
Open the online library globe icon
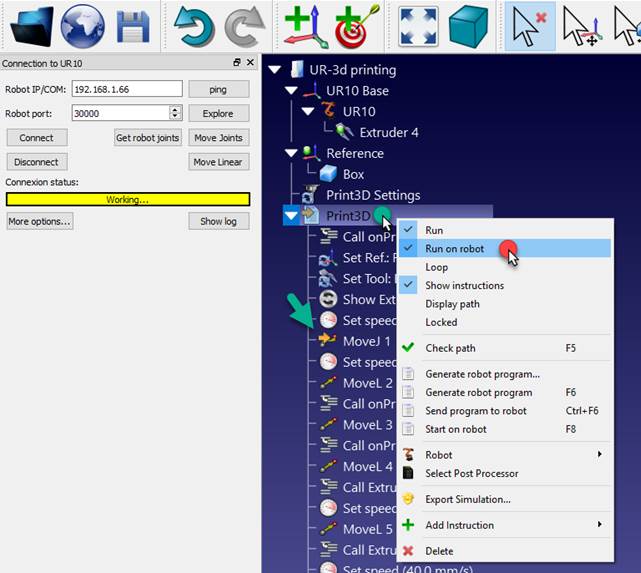click(82, 26)
